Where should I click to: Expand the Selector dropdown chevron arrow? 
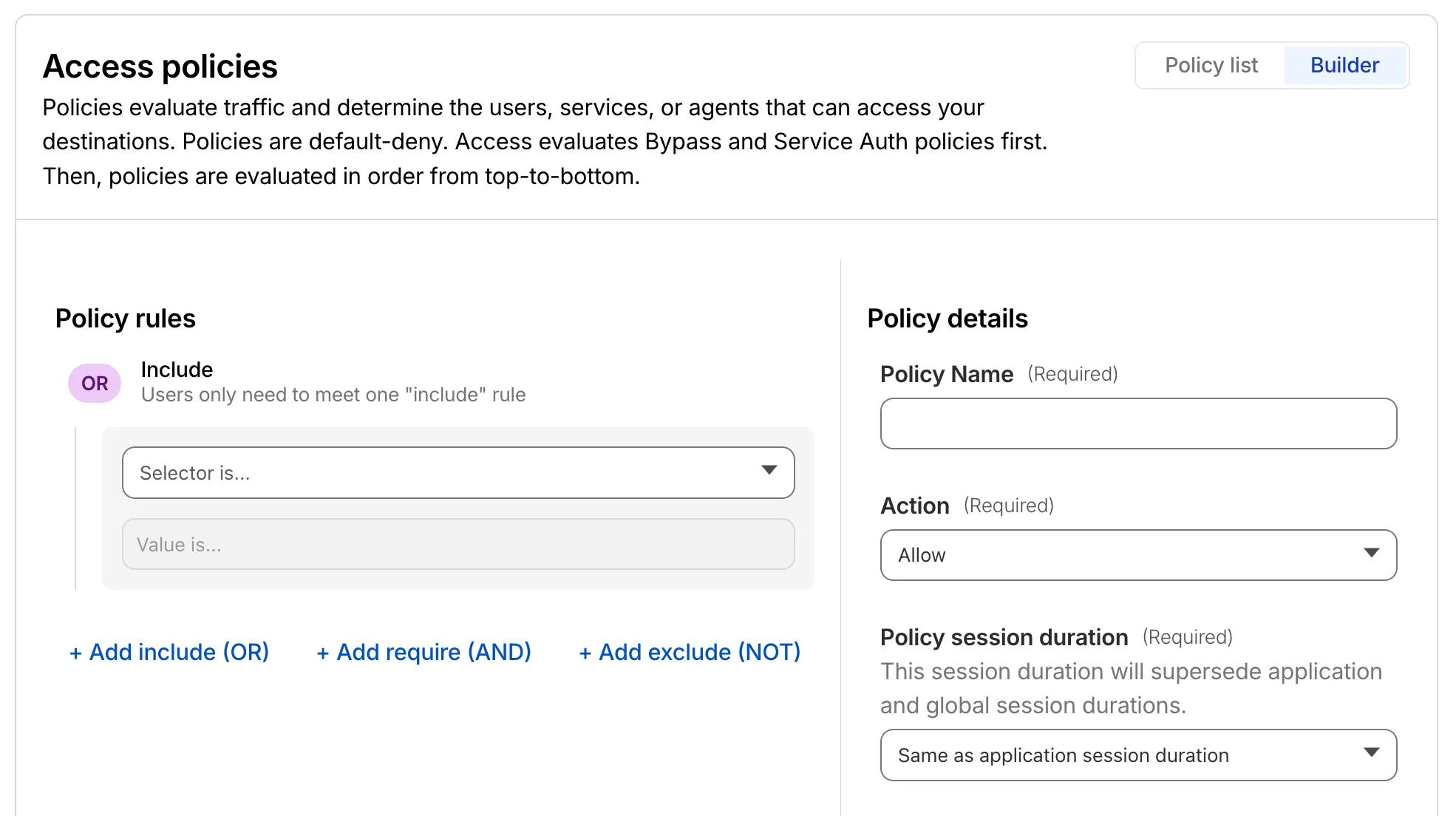[769, 469]
